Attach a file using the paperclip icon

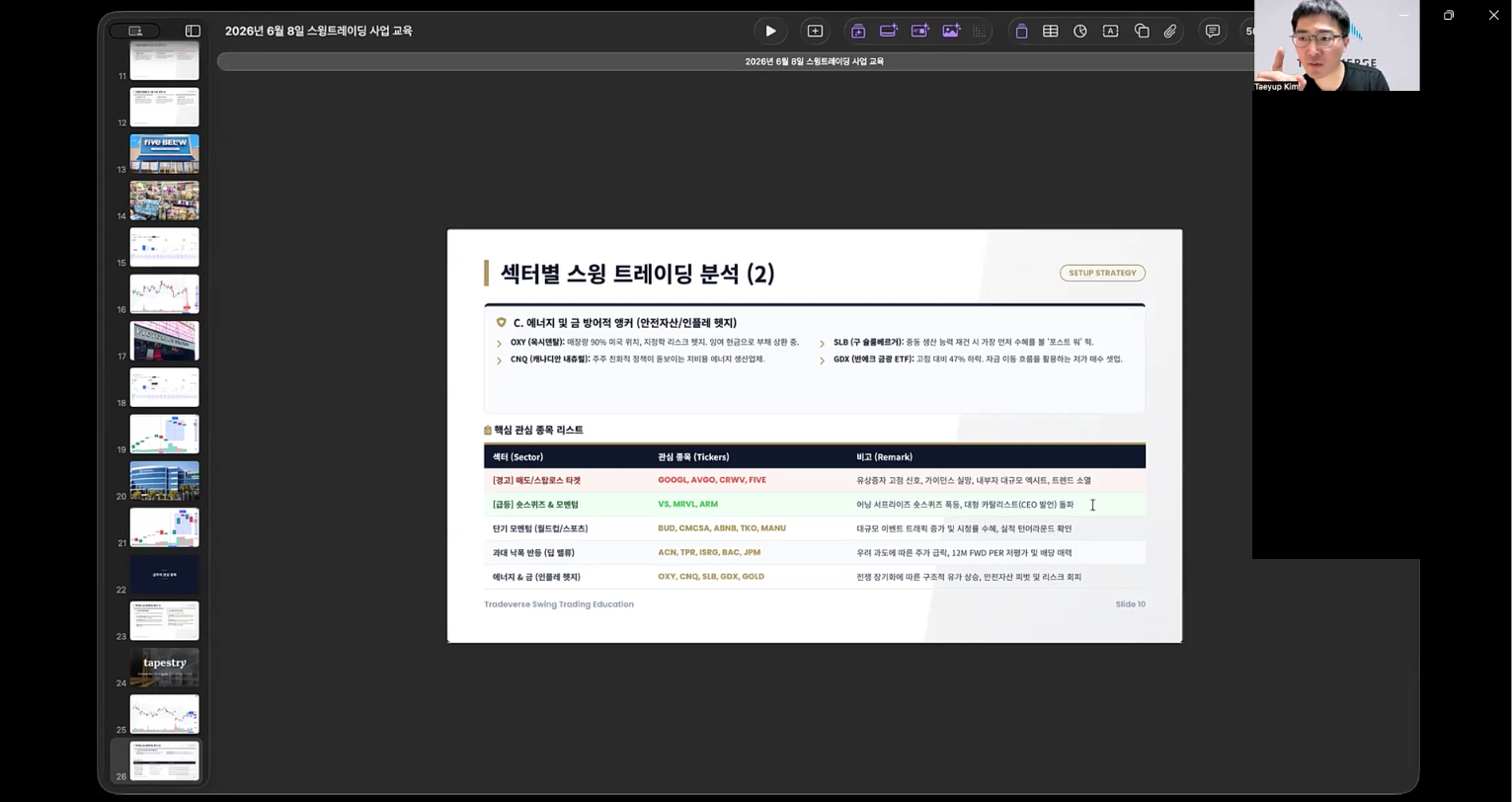[1170, 31]
